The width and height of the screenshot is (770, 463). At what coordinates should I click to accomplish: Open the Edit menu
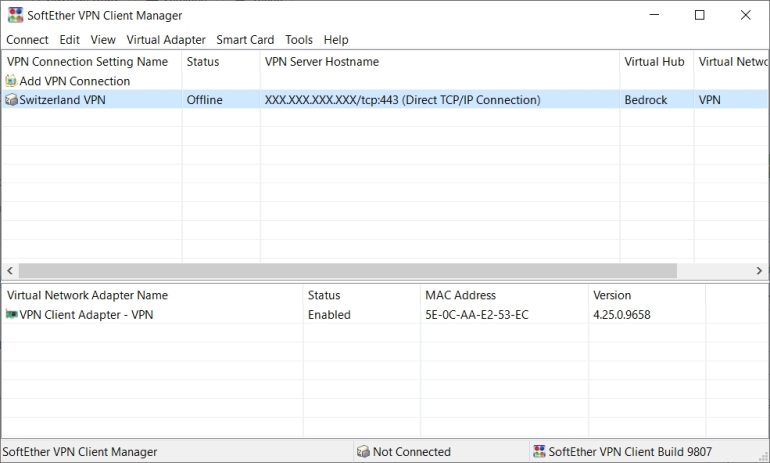pyautogui.click(x=69, y=40)
